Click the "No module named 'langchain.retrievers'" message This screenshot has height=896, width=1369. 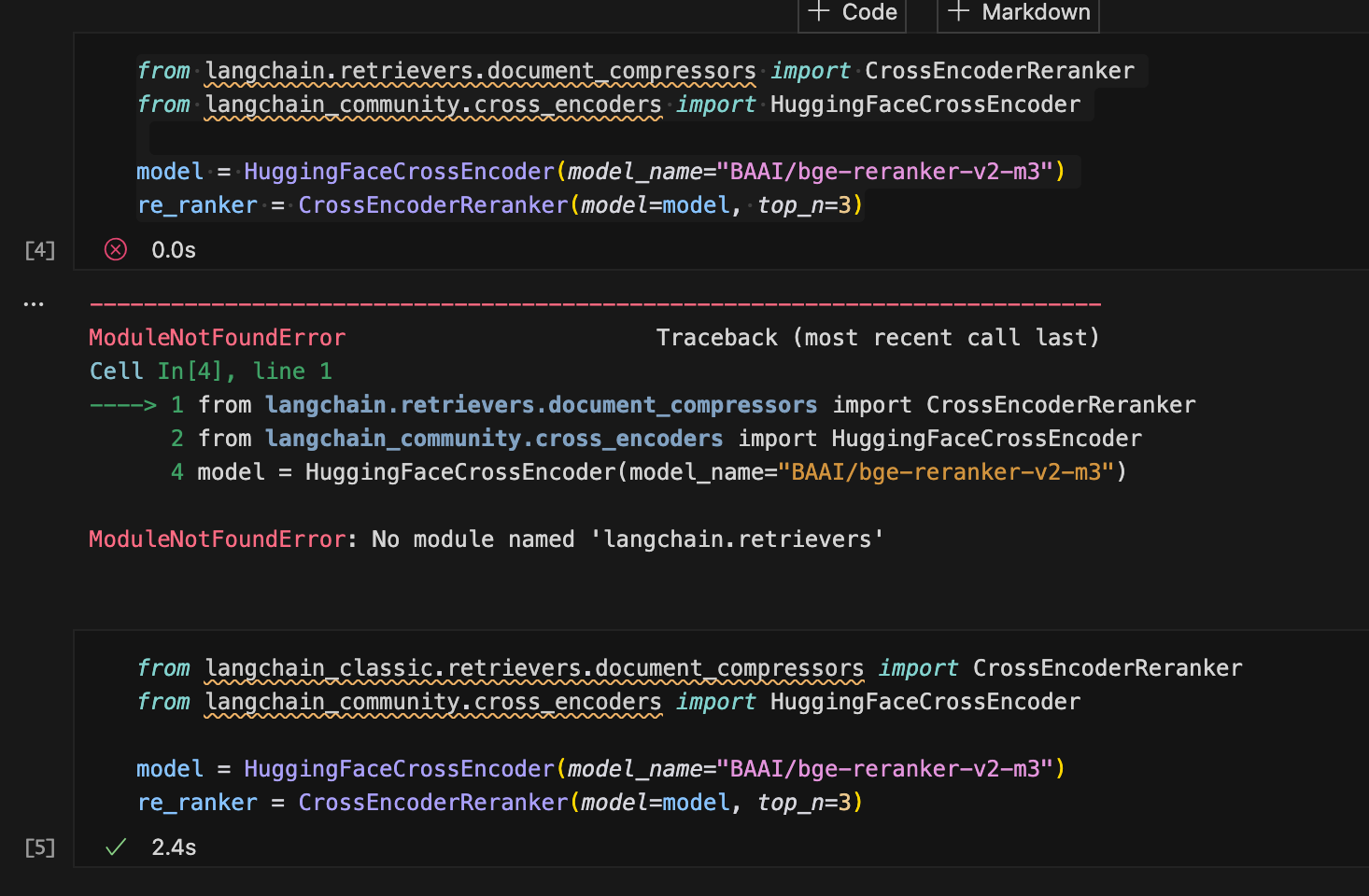point(628,539)
